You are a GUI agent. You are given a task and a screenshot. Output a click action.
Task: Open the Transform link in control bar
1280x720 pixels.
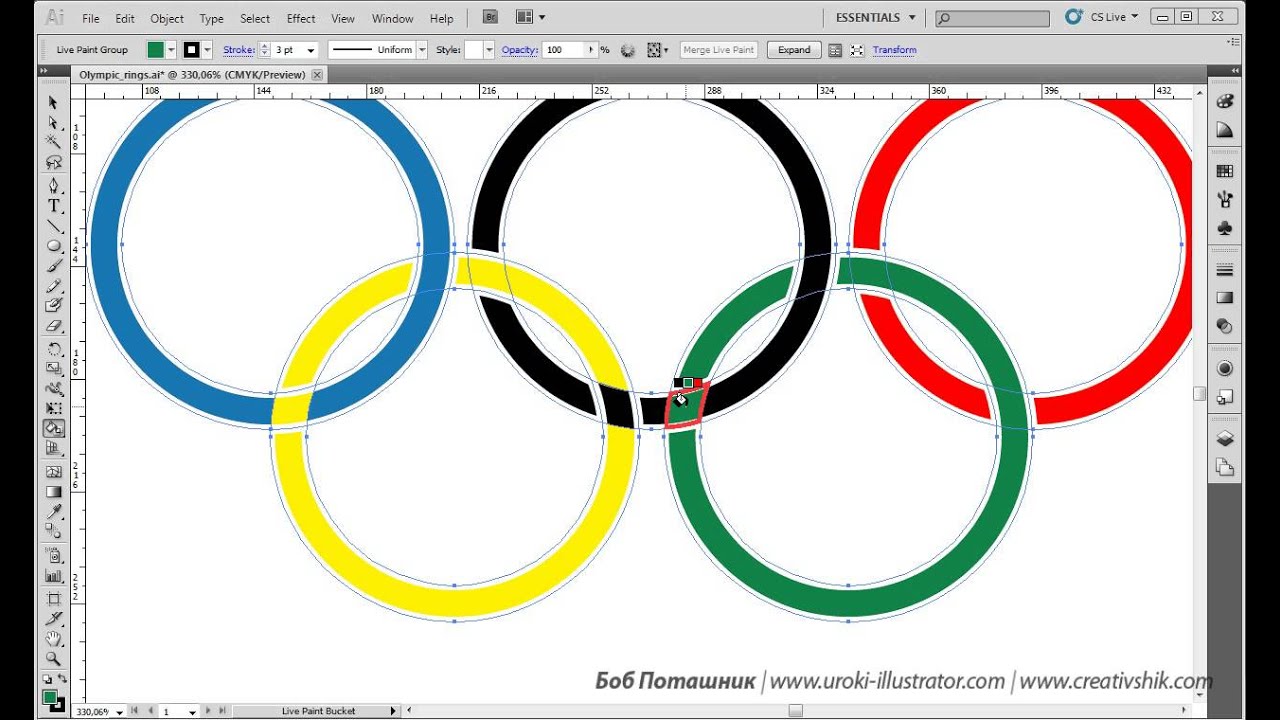point(894,50)
